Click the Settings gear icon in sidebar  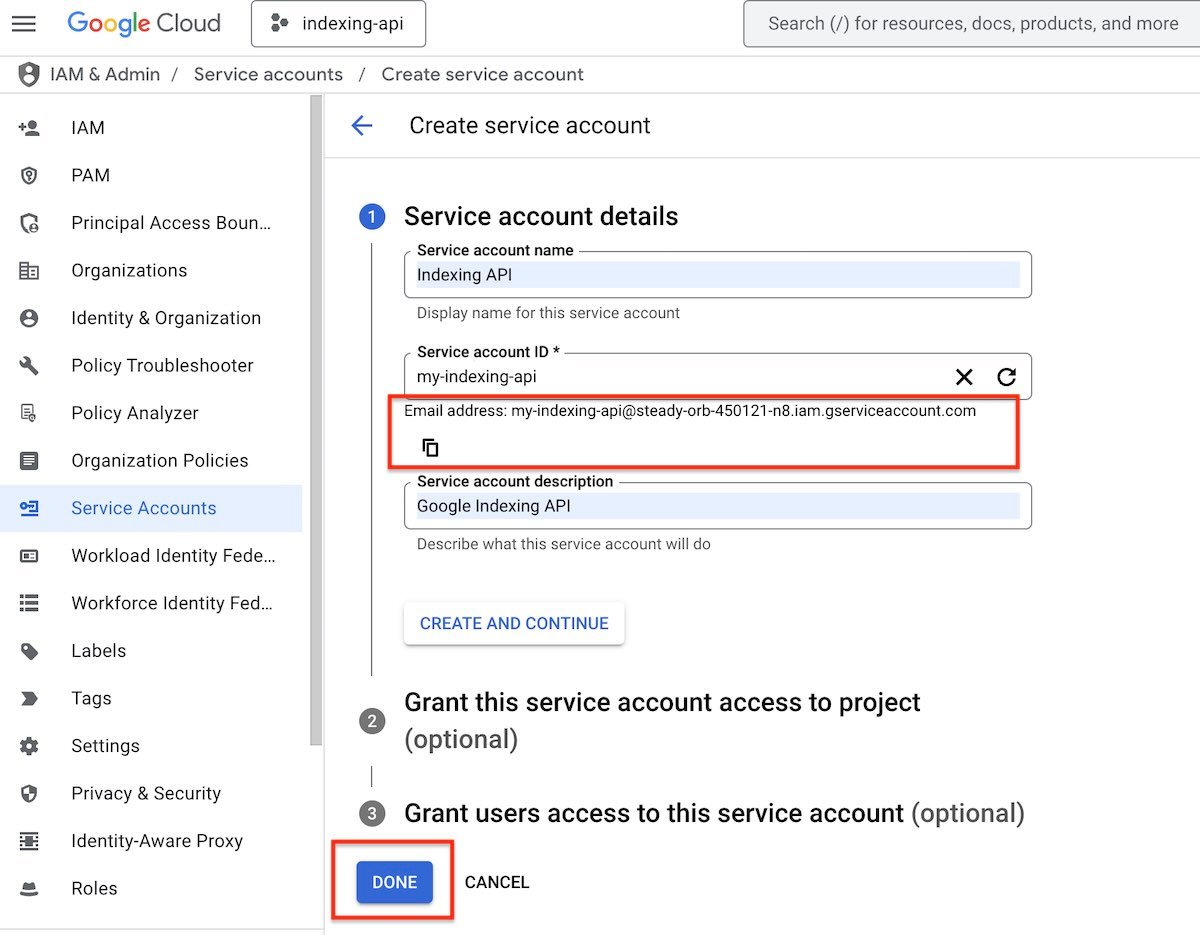(29, 746)
